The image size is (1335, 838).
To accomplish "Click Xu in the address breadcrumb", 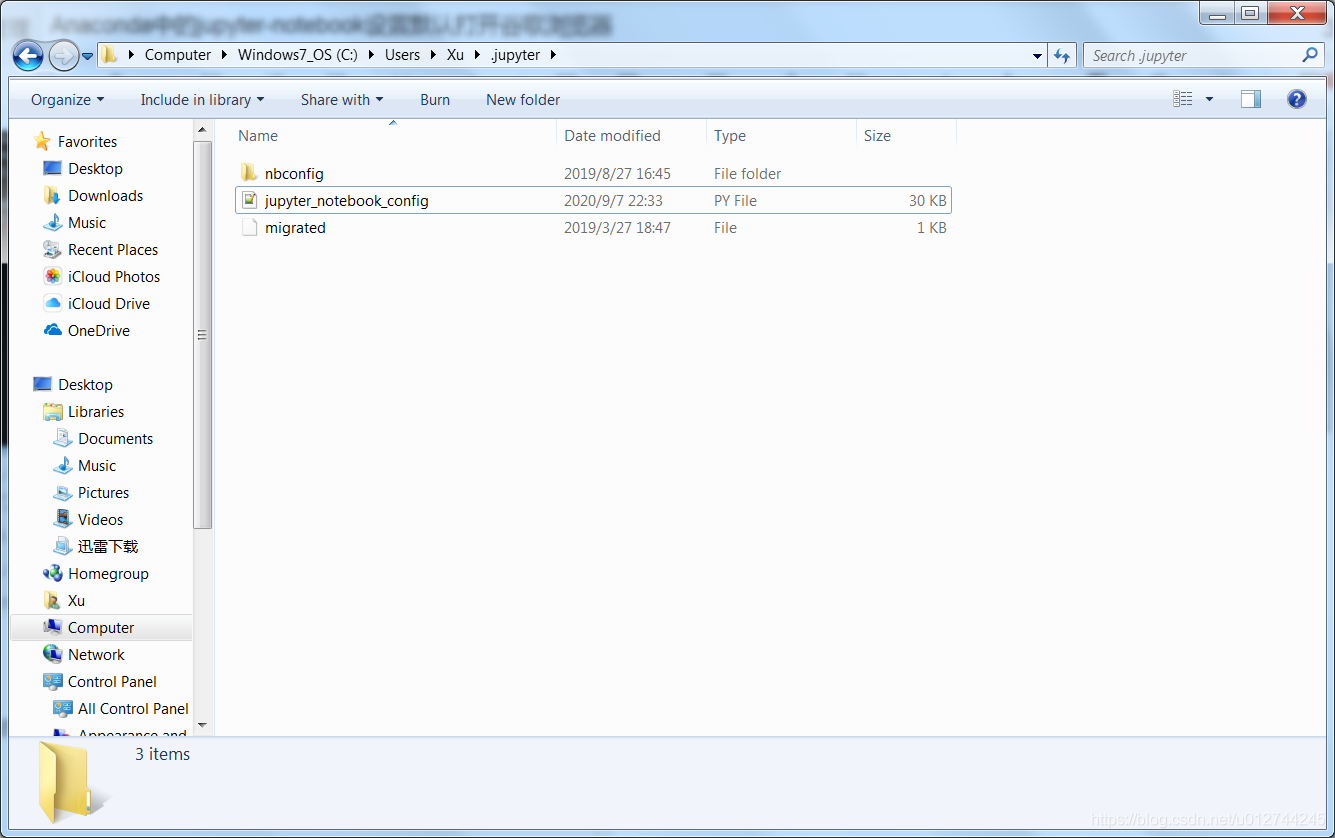I will tap(455, 55).
